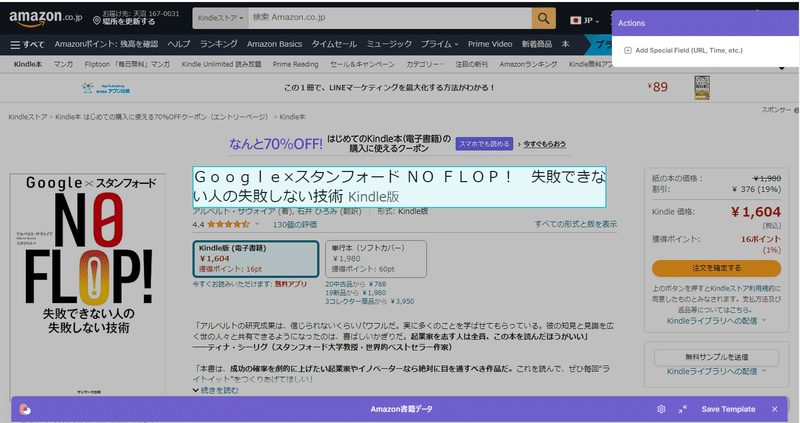Click the 無料サンプルを送信 button
The image size is (800, 423).
716,357
